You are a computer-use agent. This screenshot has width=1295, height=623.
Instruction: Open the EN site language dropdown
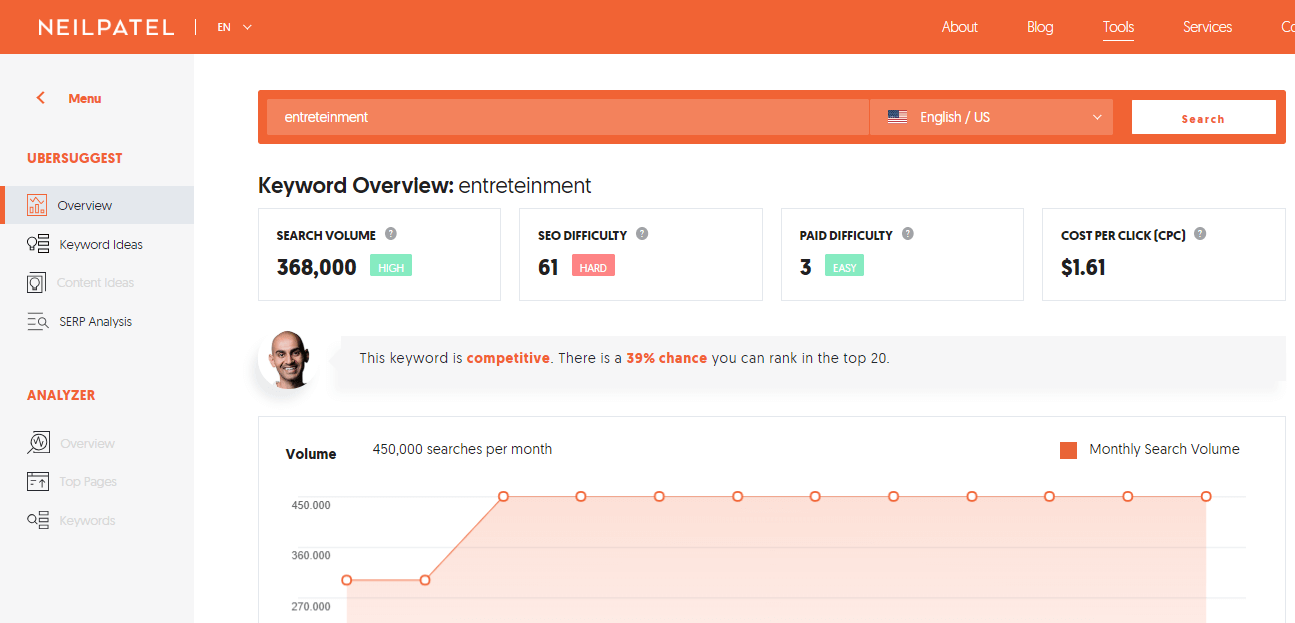click(235, 27)
